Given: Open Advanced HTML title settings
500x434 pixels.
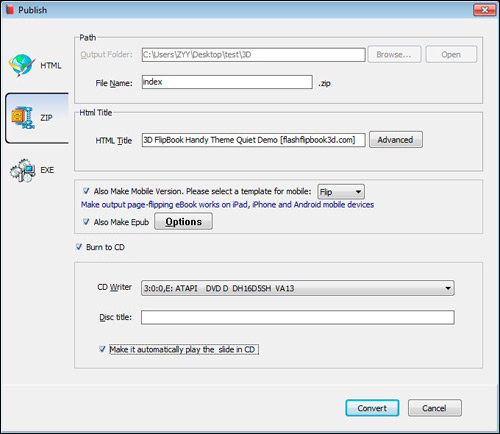Looking at the screenshot, I should point(396,140).
